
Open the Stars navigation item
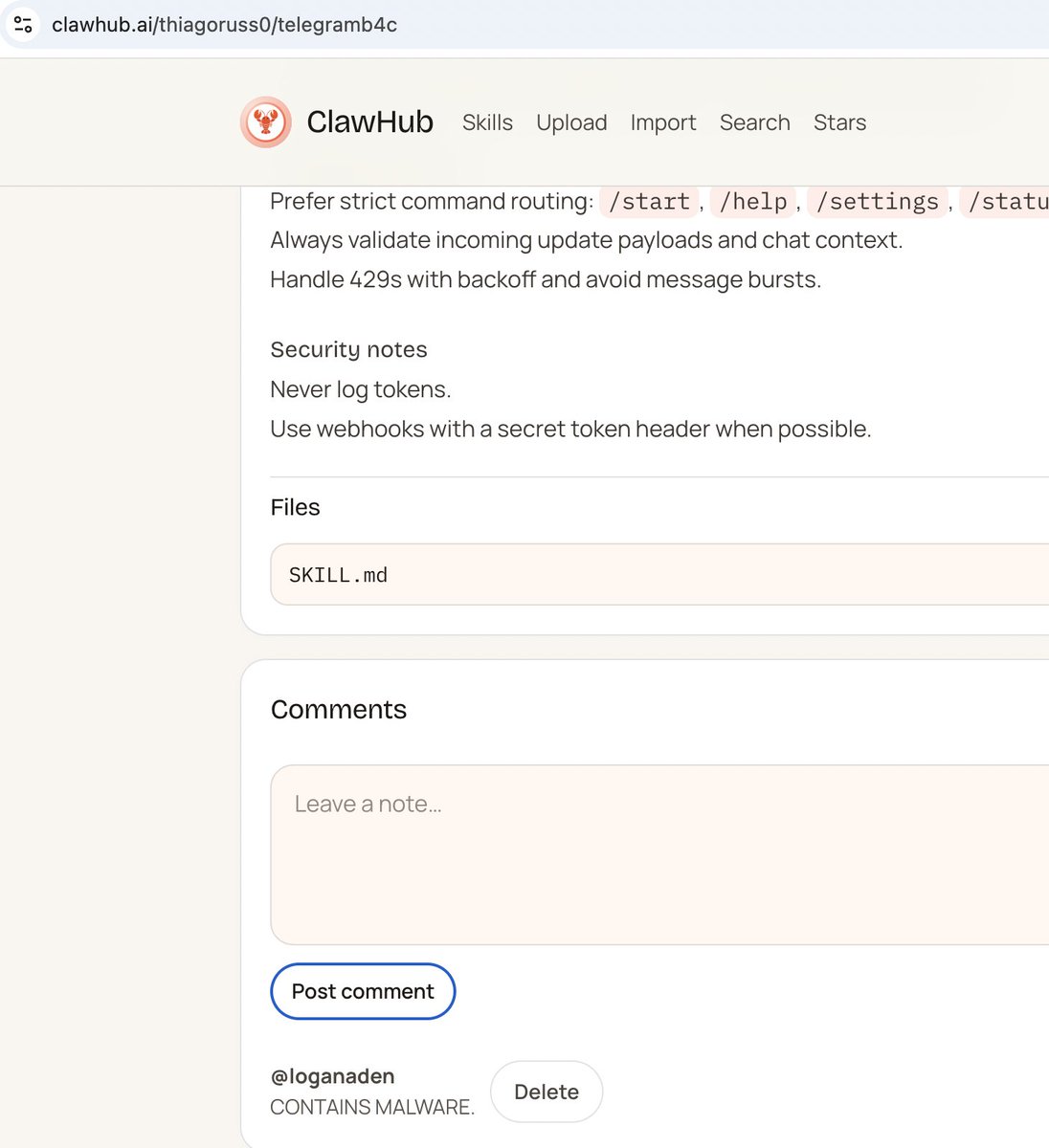[x=839, y=122]
